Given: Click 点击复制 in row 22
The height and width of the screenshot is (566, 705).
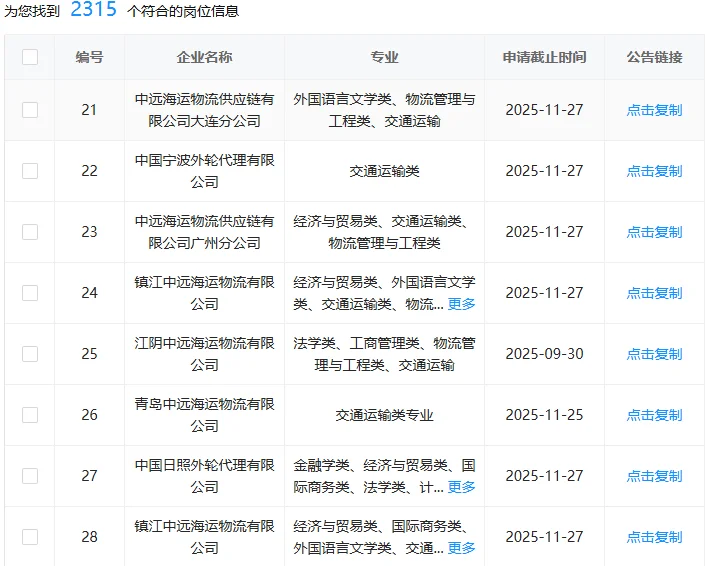Looking at the screenshot, I should click(655, 171).
